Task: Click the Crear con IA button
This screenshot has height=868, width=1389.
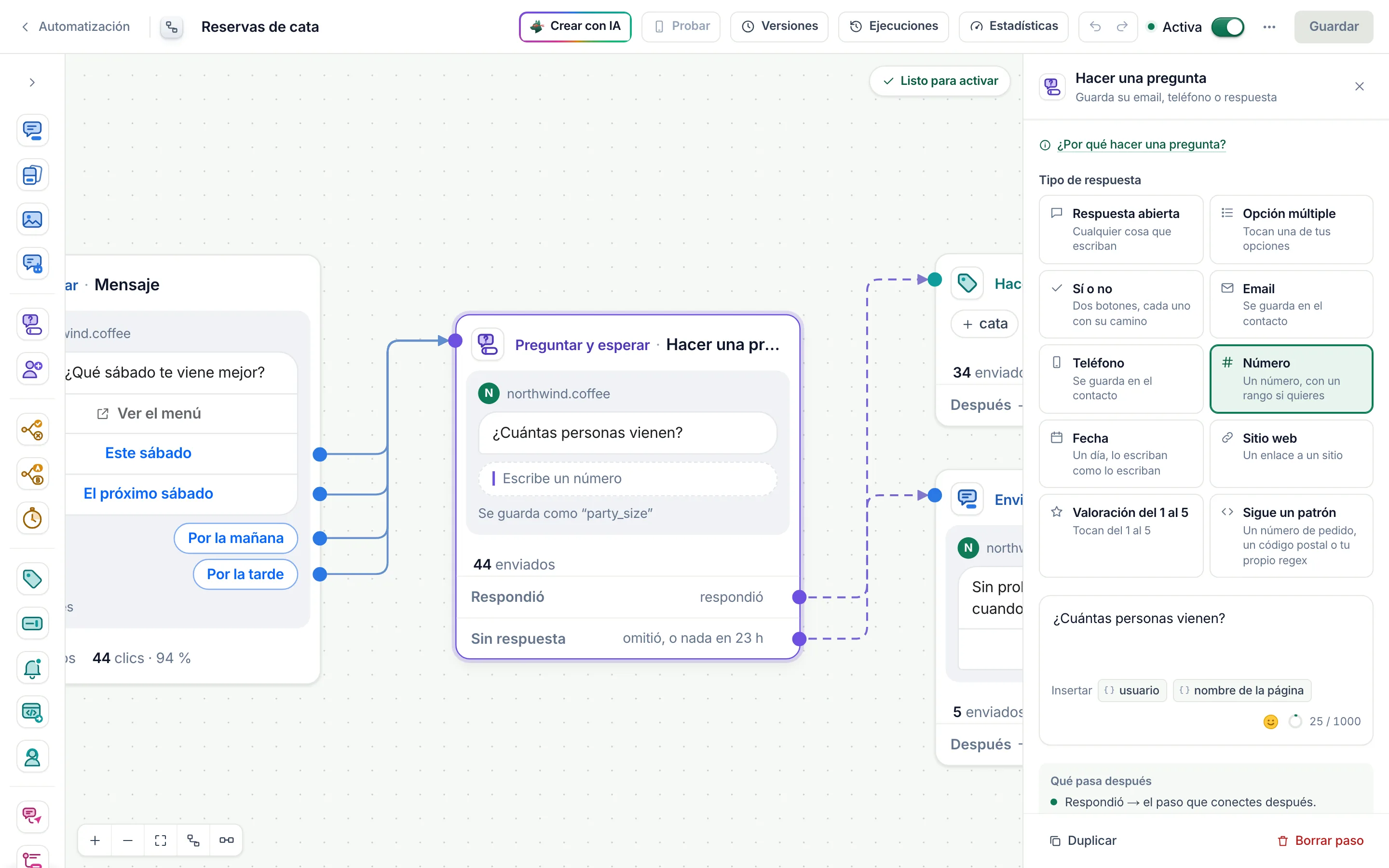Action: 575,27
